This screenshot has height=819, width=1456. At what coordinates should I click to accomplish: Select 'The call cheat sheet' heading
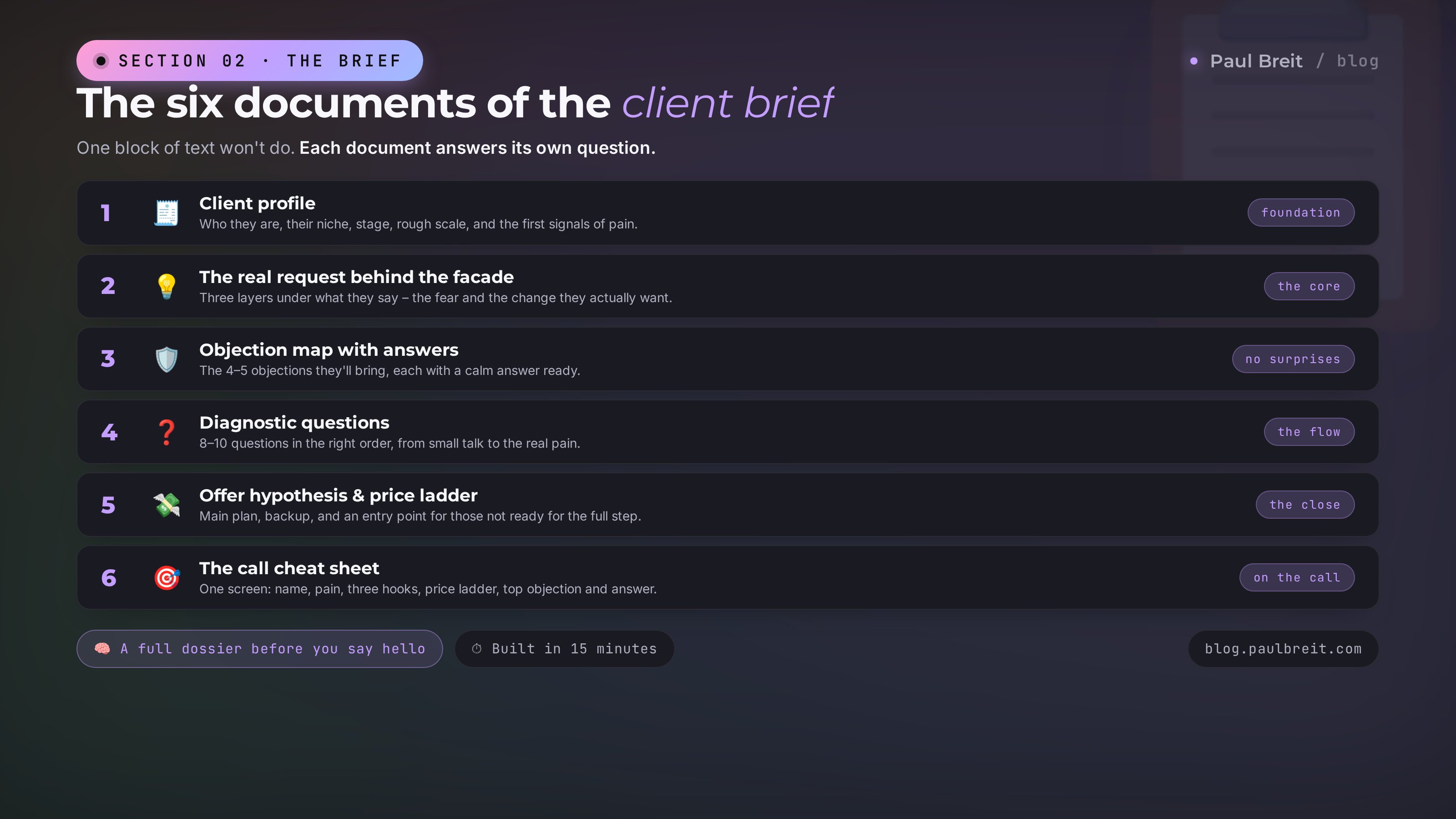[x=289, y=568]
